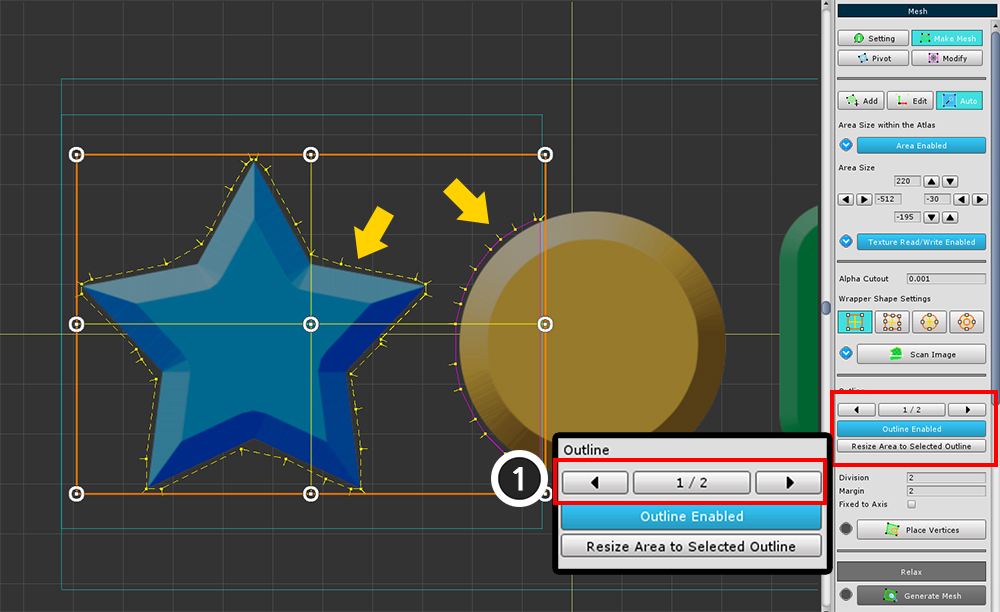Select the Pivot tool in the Mesh panel
Image resolution: width=1000 pixels, height=612 pixels.
tap(873, 57)
